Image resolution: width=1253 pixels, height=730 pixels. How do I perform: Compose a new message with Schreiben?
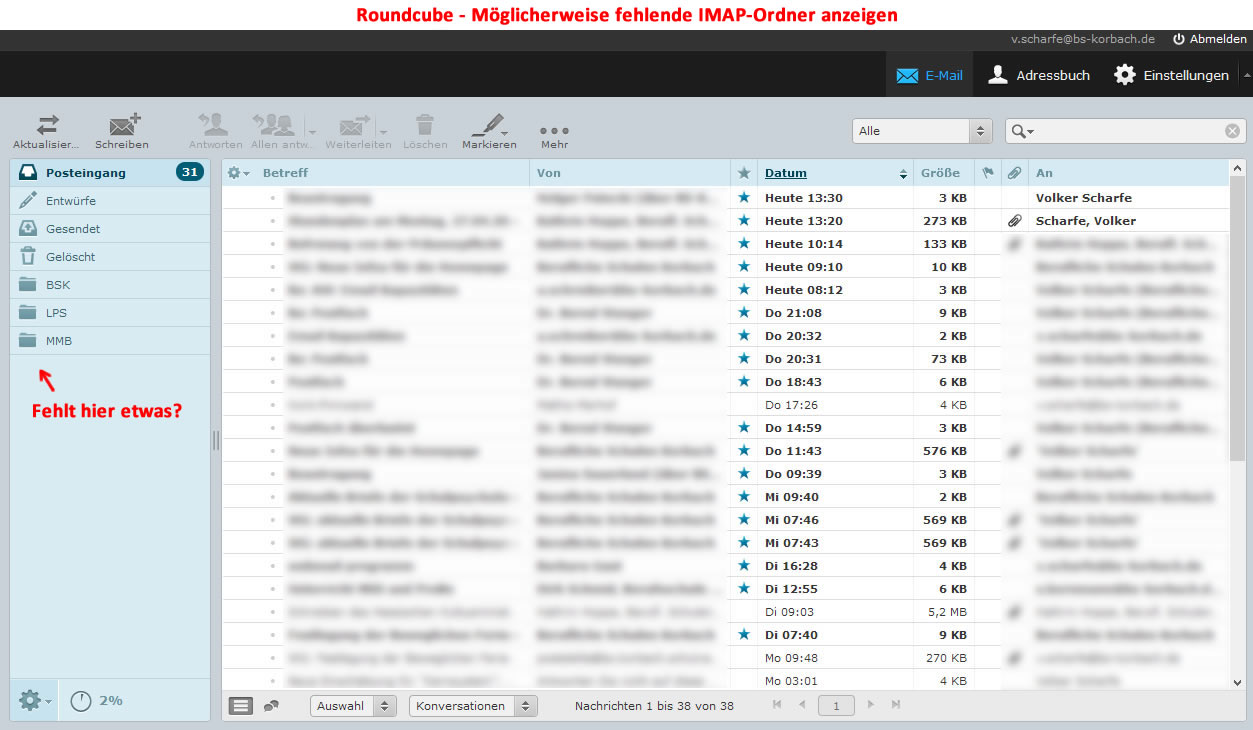click(x=122, y=131)
